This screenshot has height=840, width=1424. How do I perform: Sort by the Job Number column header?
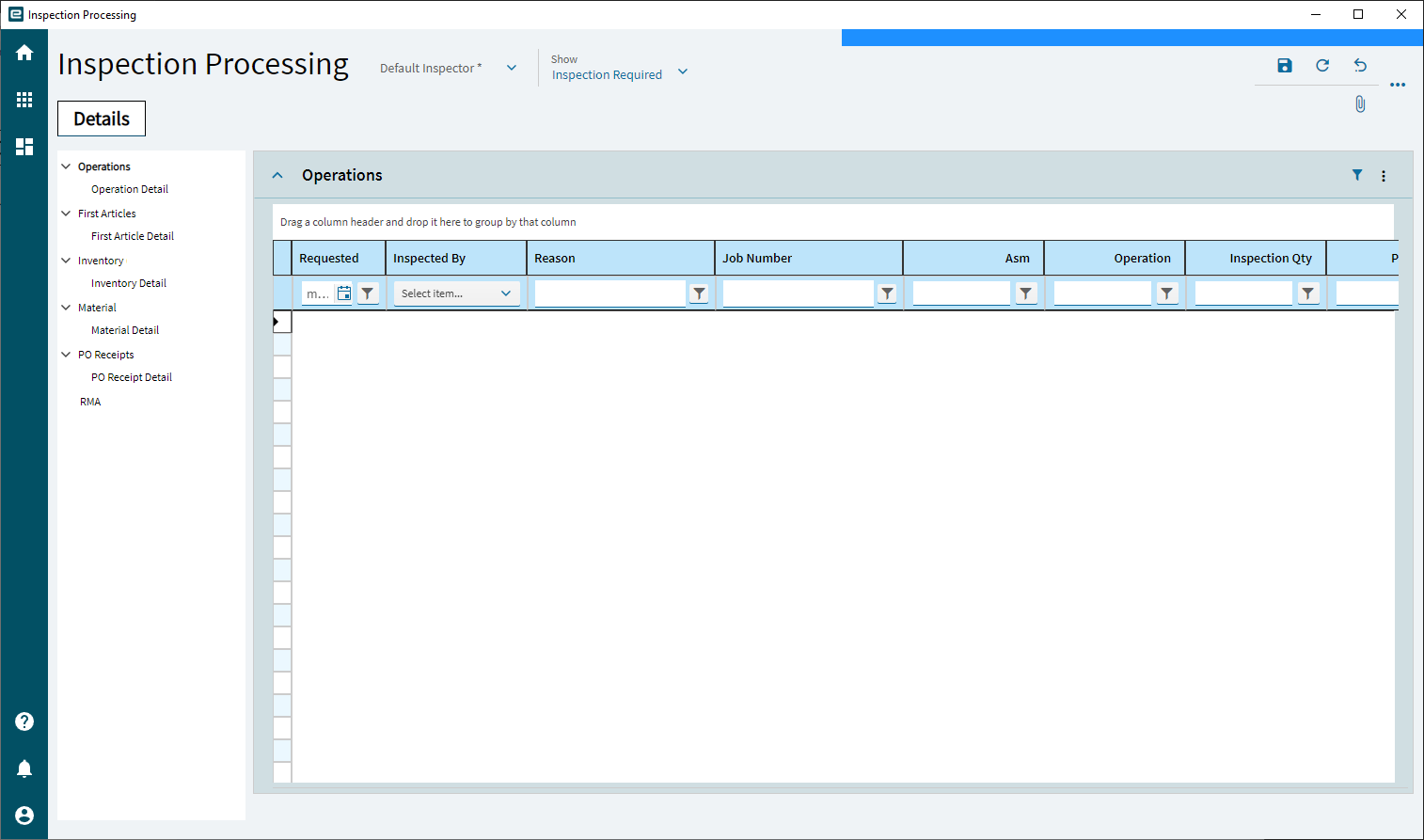809,258
